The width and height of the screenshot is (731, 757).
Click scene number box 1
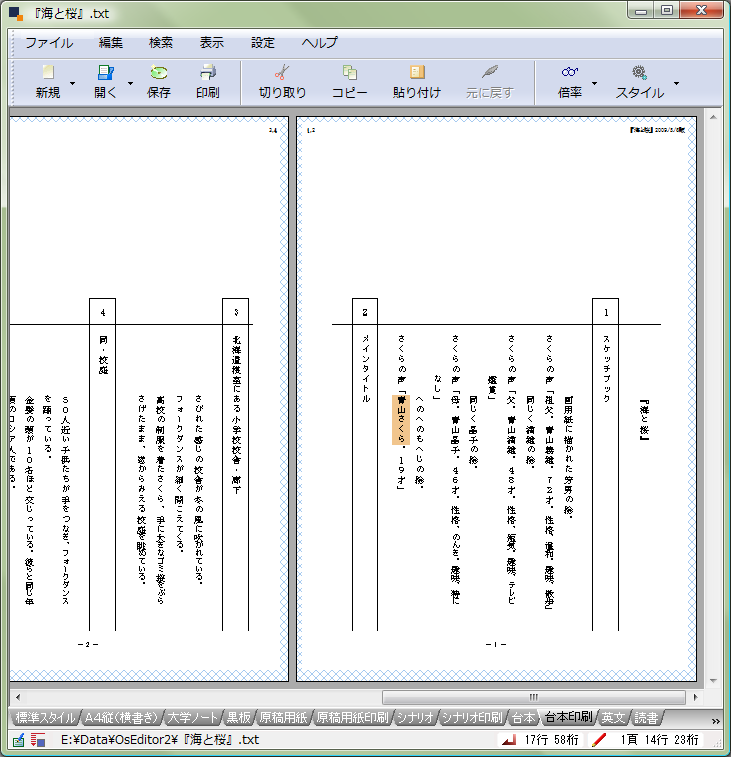[x=605, y=312]
